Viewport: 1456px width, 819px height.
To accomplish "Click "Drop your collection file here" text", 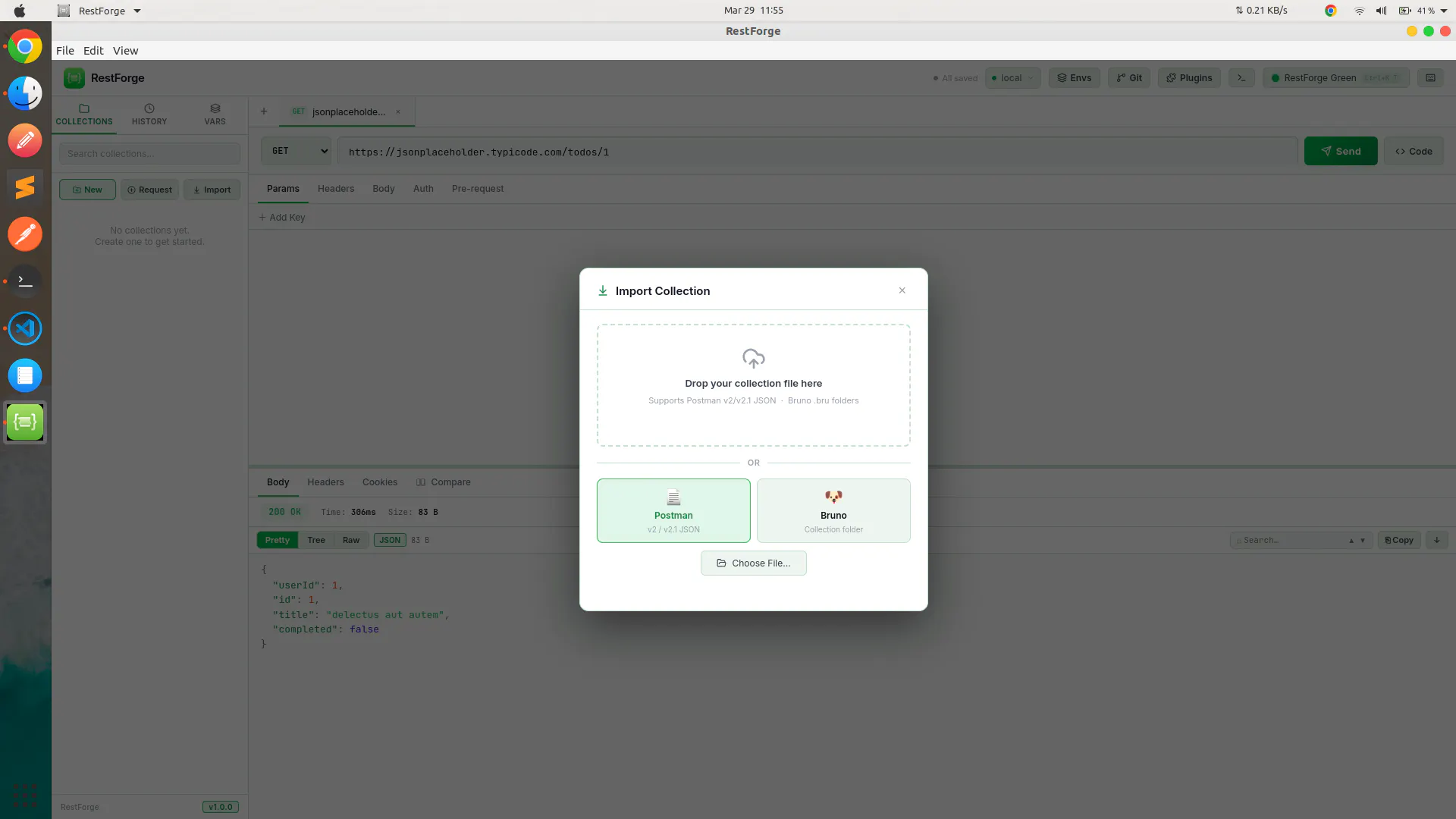I will point(753,384).
